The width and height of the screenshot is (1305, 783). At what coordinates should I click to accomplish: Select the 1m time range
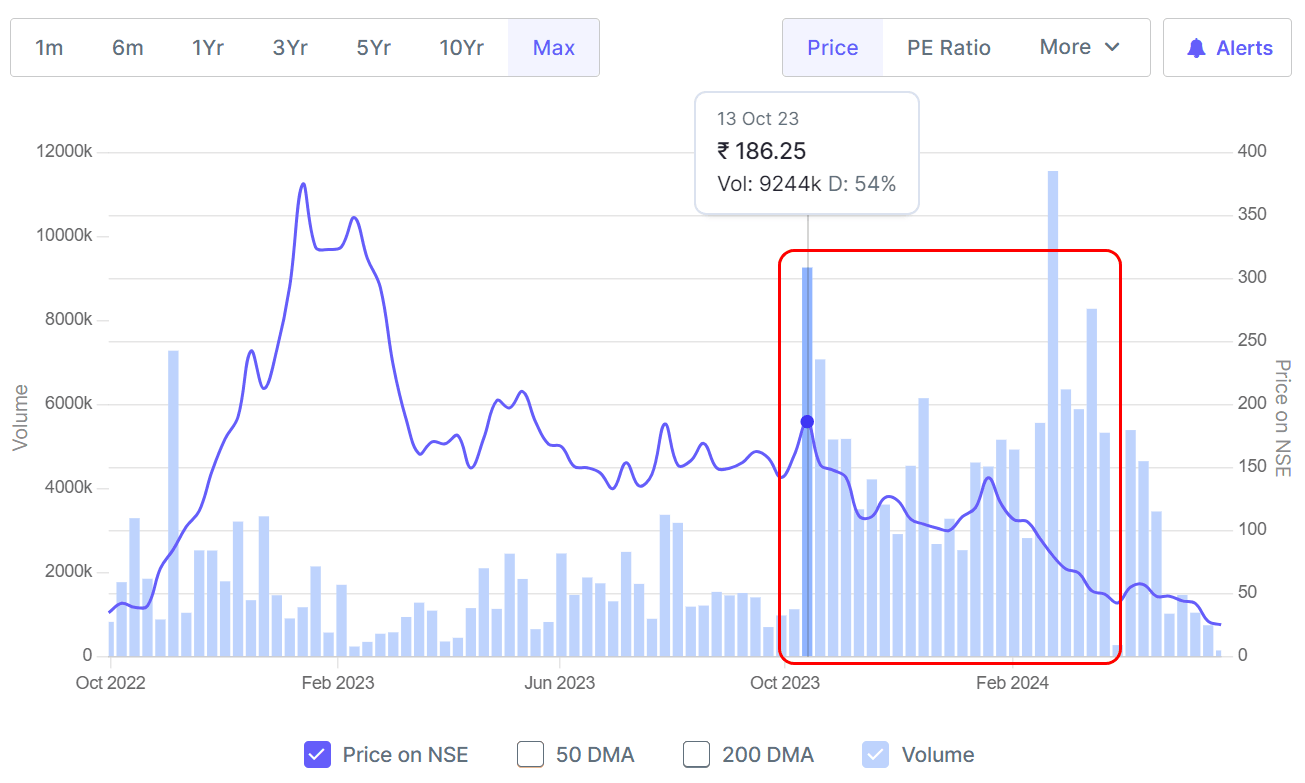(x=49, y=48)
